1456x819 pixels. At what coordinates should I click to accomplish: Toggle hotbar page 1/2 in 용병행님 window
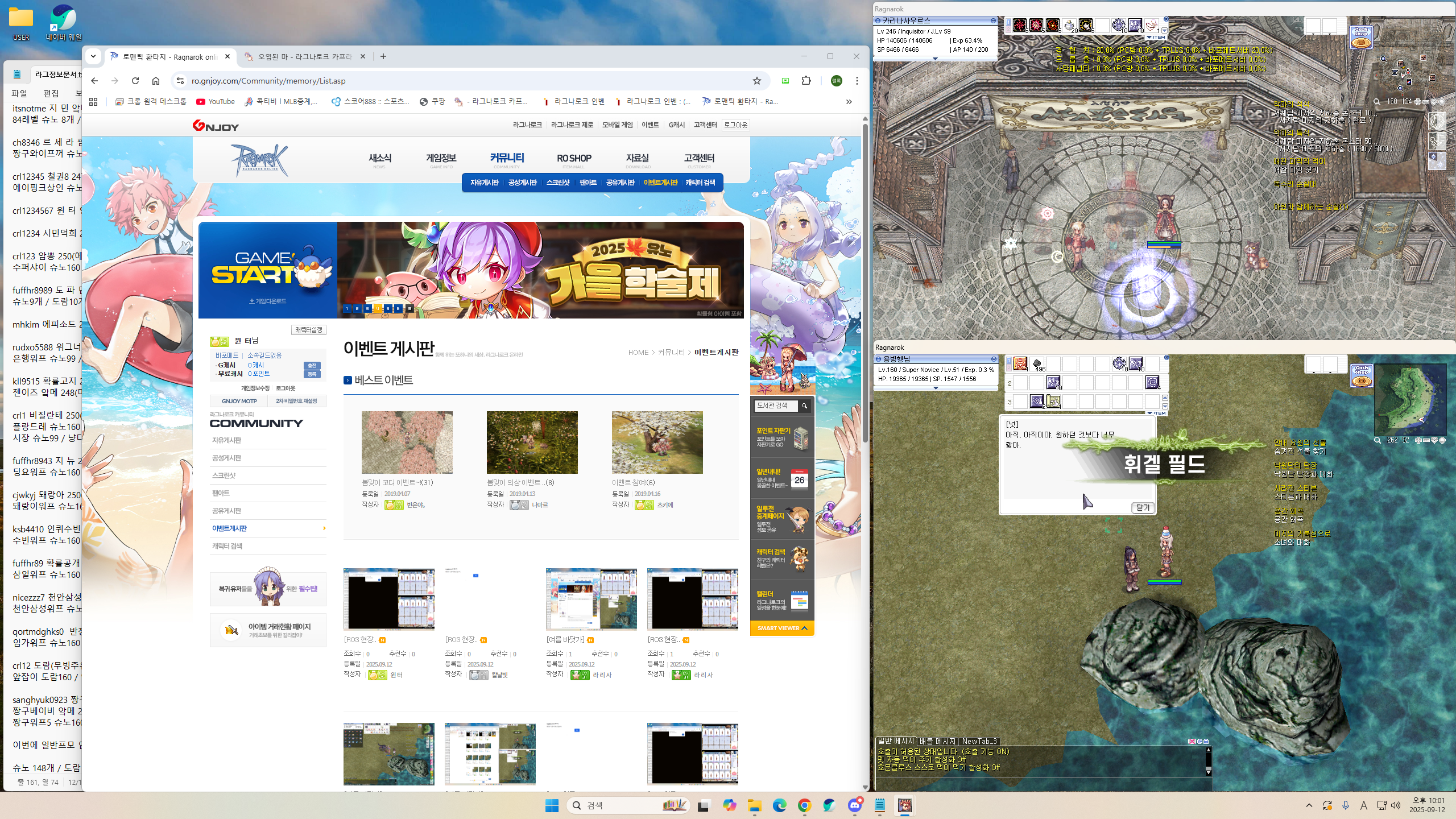tap(1008, 363)
